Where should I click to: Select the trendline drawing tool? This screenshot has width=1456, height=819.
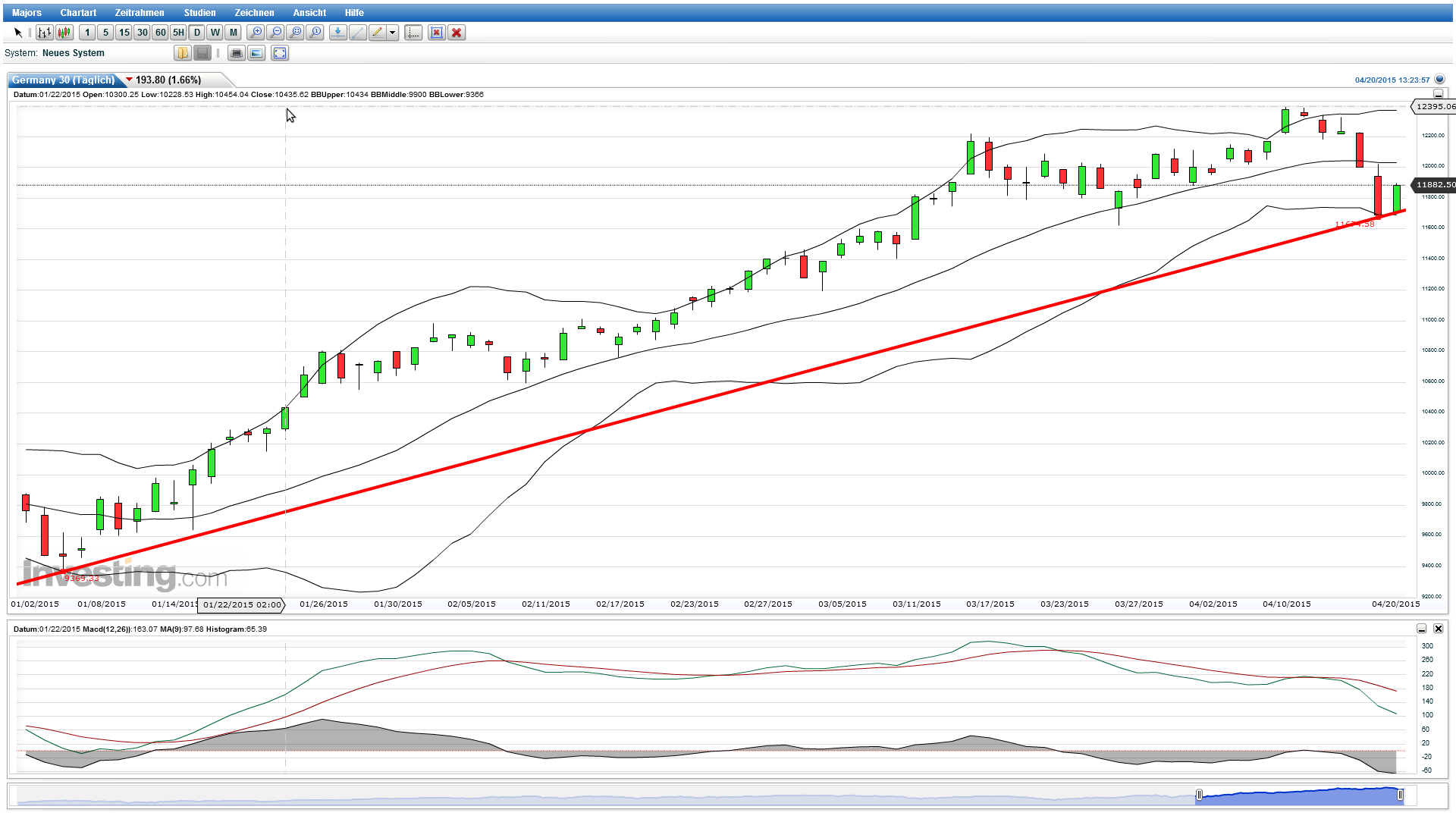357,33
